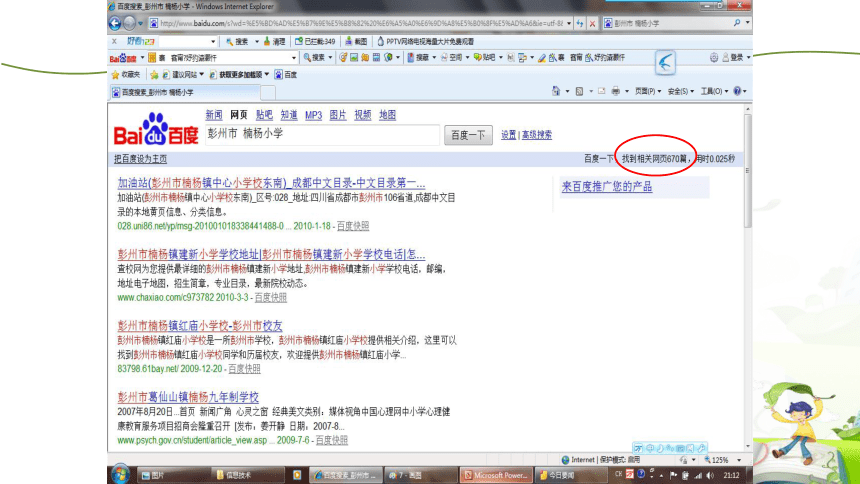Switch to Microsoft PowerPoint taskbar button

pos(496,475)
